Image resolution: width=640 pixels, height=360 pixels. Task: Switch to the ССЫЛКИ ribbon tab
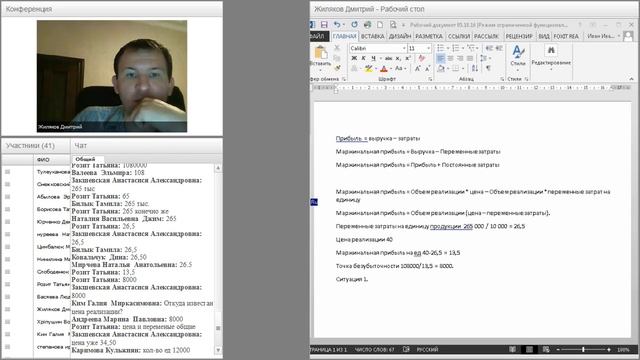pyautogui.click(x=459, y=36)
